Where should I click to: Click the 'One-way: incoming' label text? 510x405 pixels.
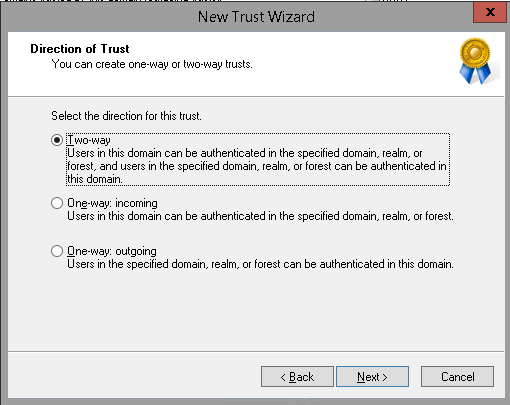pyautogui.click(x=112, y=203)
